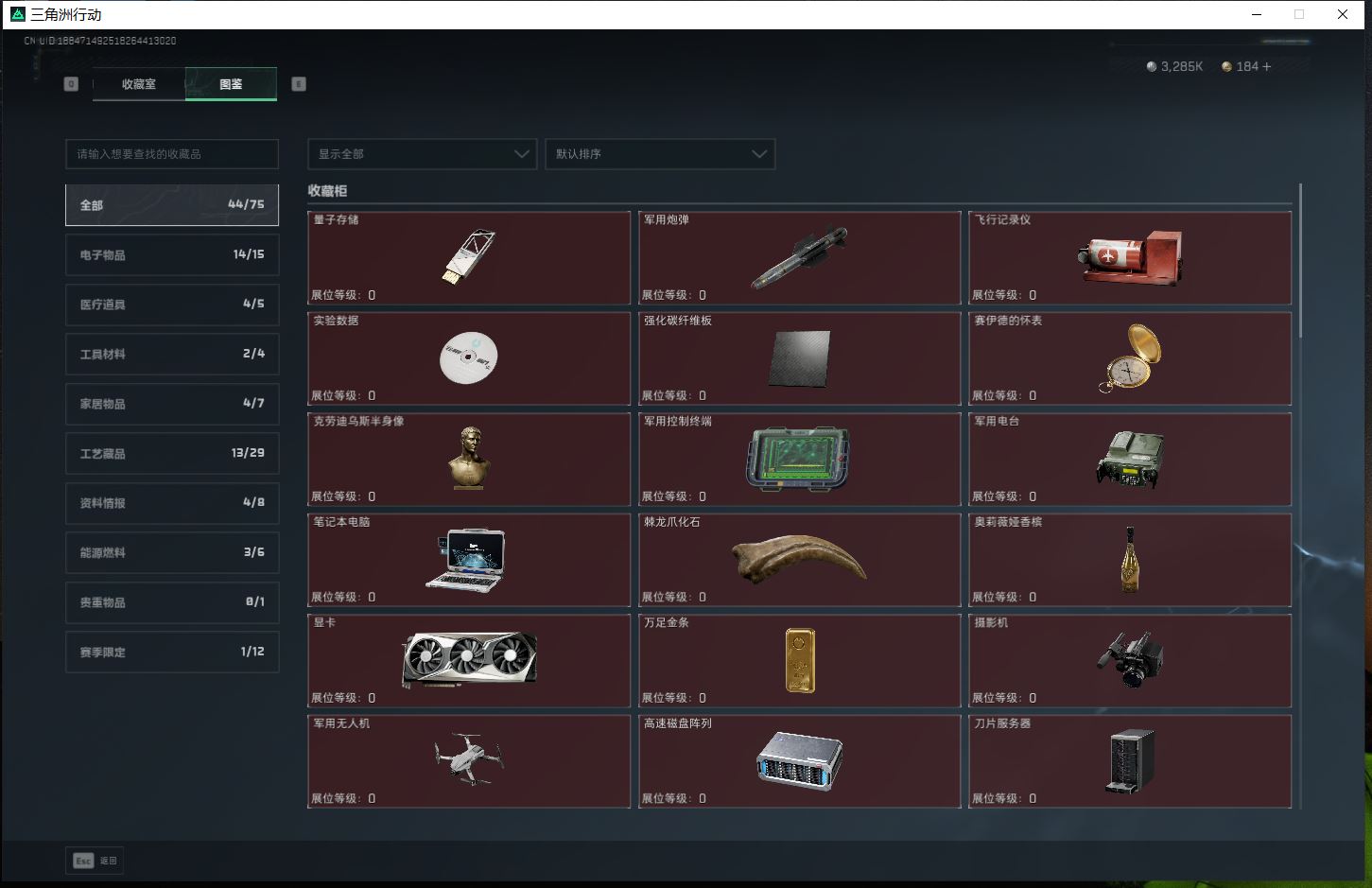Click the 量子存储 USB drive icon
The width and height of the screenshot is (1372, 888).
tap(468, 257)
